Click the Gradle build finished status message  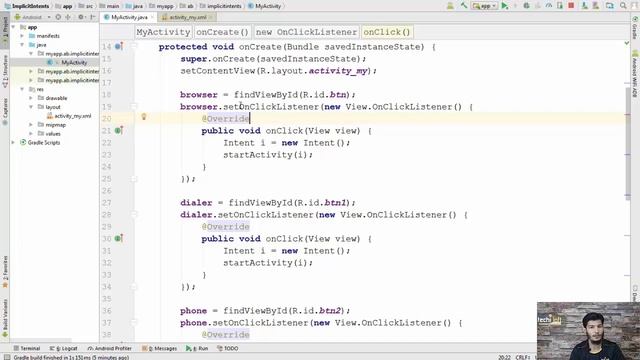pyautogui.click(x=71, y=357)
